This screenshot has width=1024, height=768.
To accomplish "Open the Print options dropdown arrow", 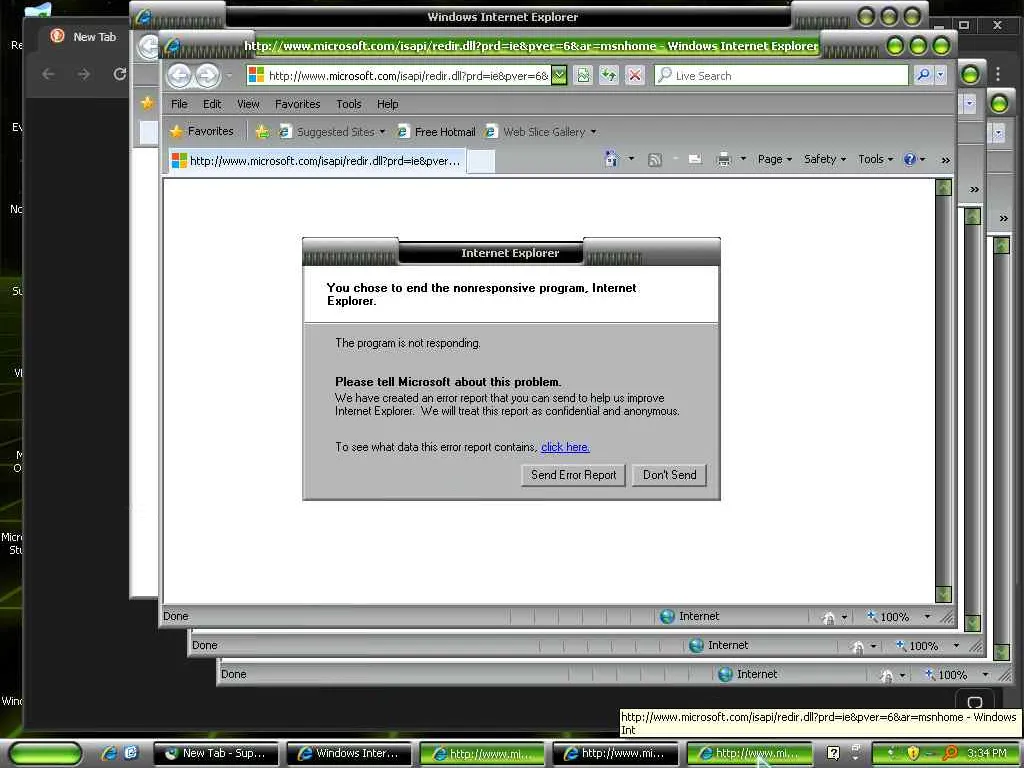I will (743, 159).
